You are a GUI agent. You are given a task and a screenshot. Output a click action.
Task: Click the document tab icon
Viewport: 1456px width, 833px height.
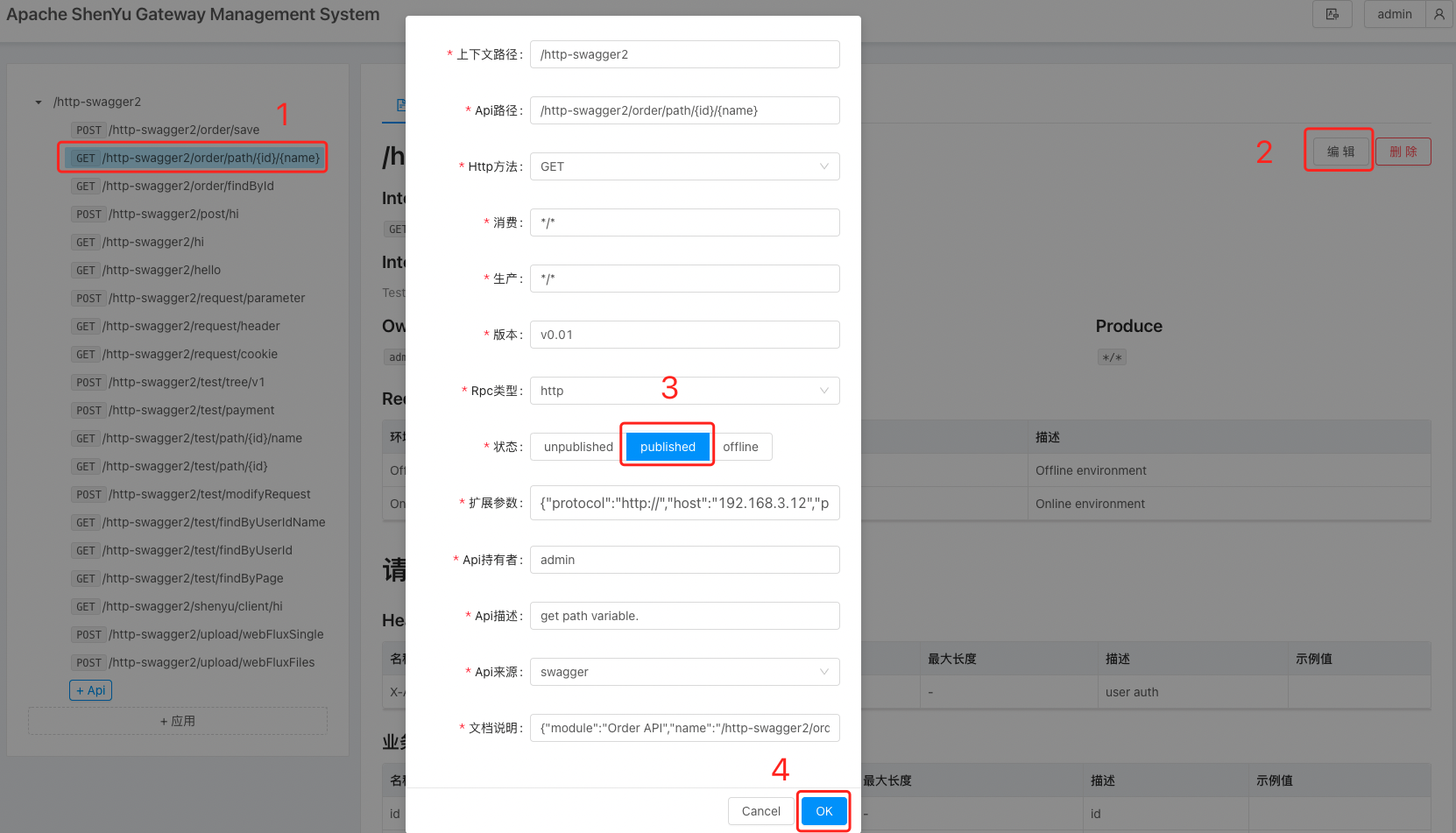coord(400,105)
